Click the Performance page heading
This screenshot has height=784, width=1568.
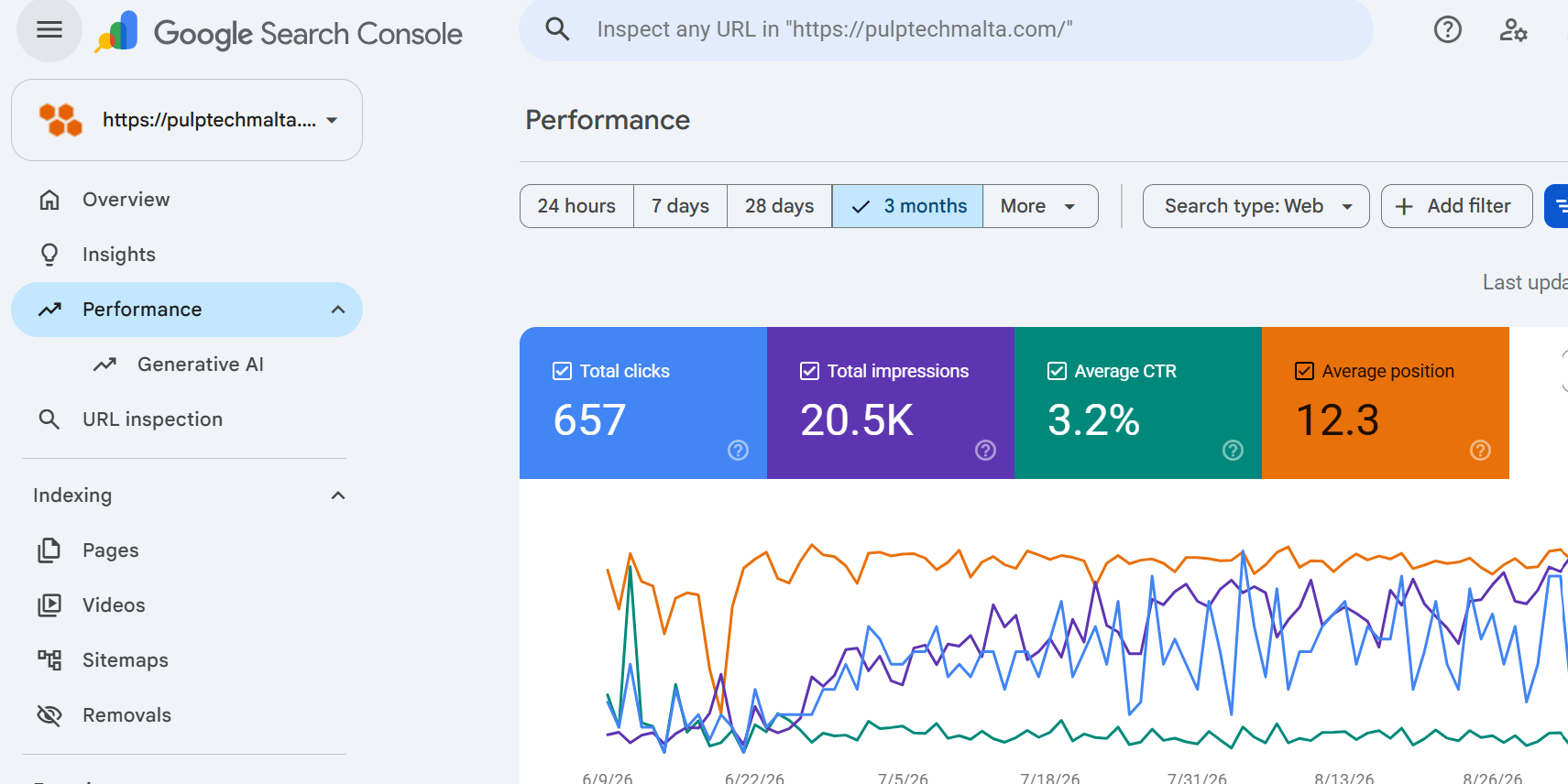[x=608, y=120]
